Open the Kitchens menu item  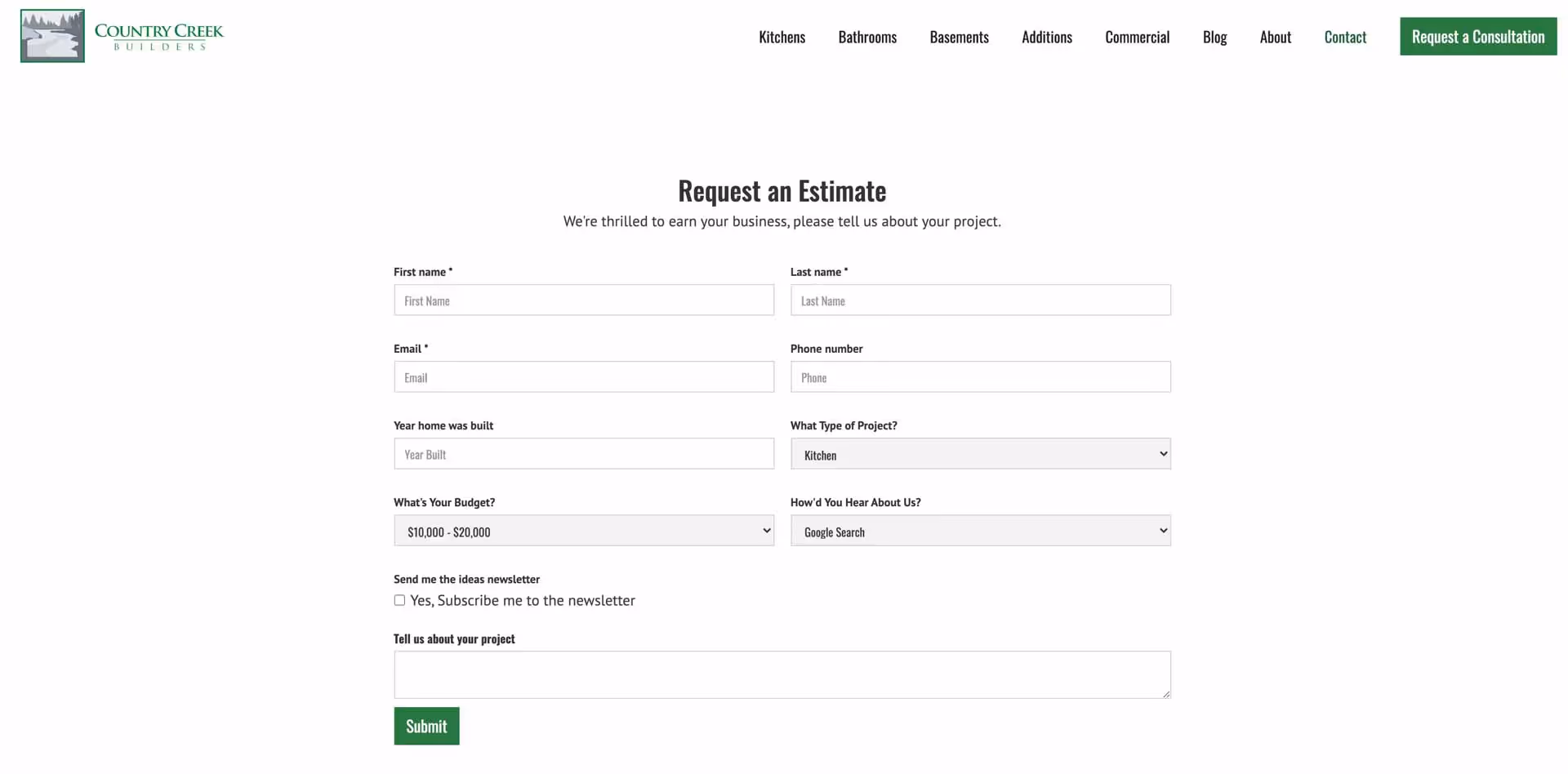point(782,37)
